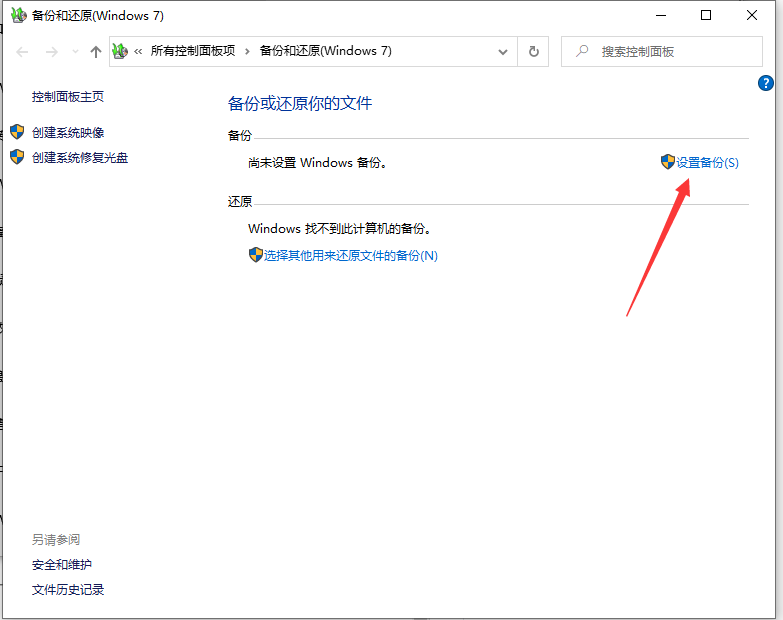
Task: Click the forward navigation arrow
Action: pyautogui.click(x=48, y=52)
